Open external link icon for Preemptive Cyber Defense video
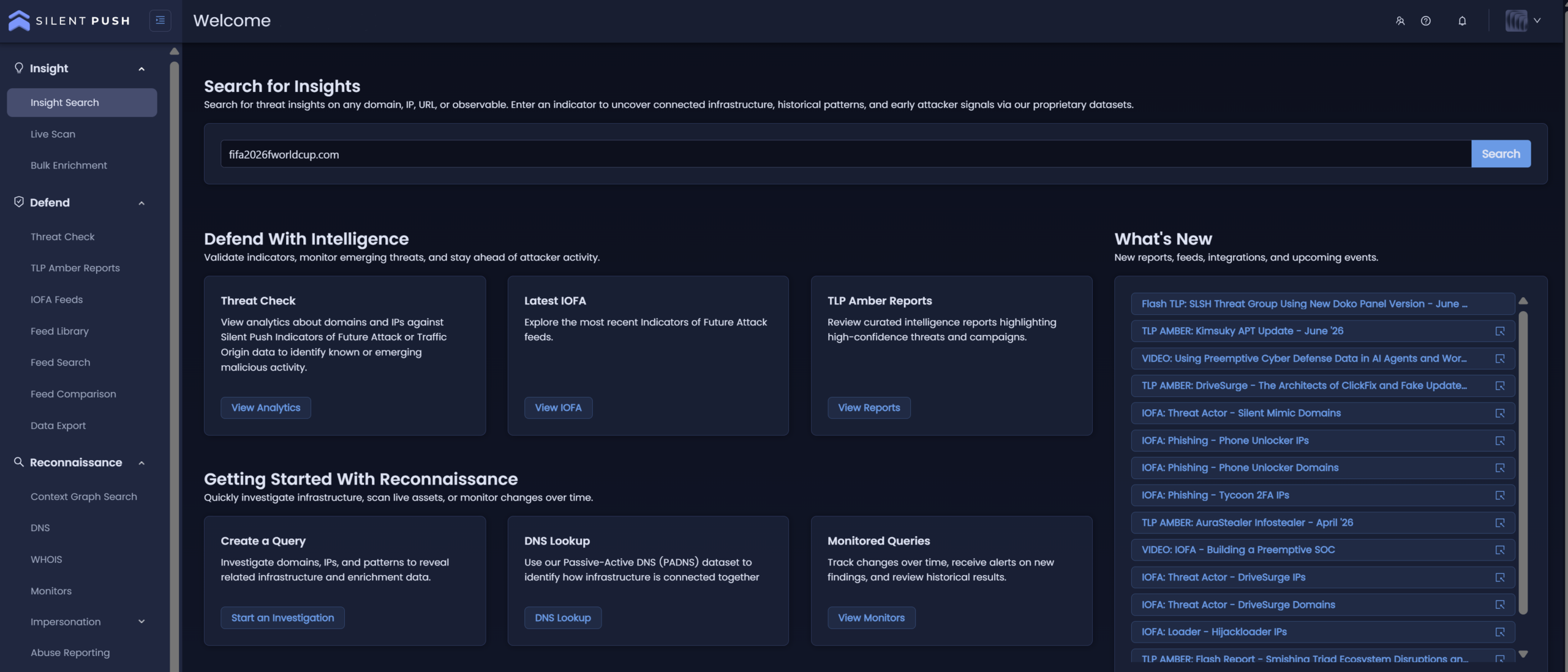This screenshot has width=1568, height=672. click(1500, 358)
